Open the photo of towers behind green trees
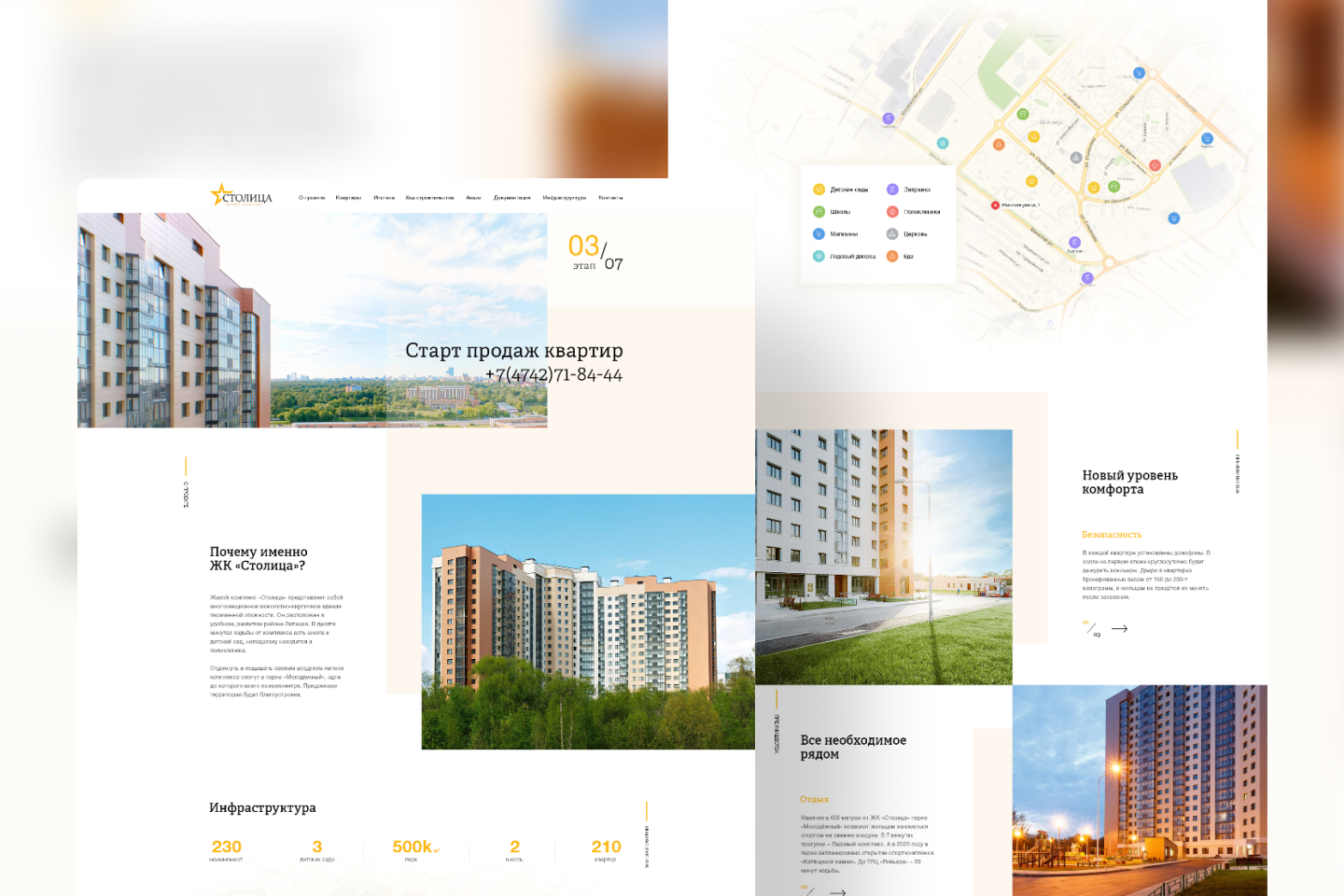This screenshot has height=896, width=1344. pos(588,622)
